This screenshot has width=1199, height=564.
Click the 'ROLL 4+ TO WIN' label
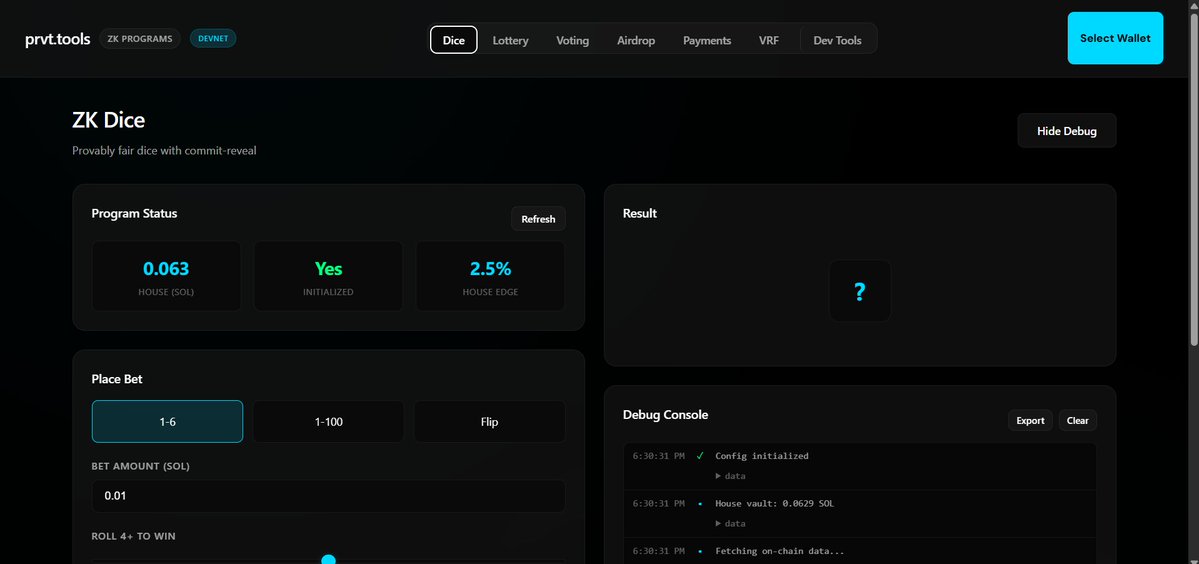click(133, 536)
